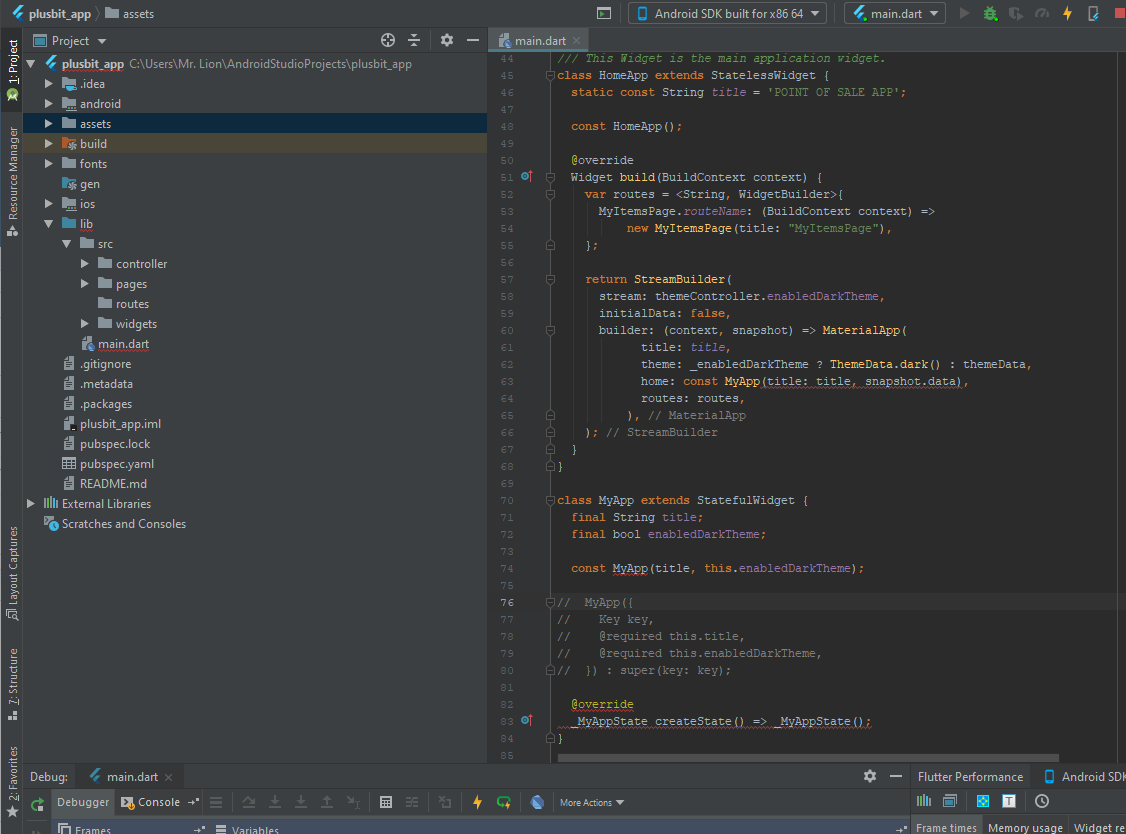This screenshot has width=1126, height=834.
Task: Open the Dart DevTools globe icon
Action: click(x=538, y=802)
